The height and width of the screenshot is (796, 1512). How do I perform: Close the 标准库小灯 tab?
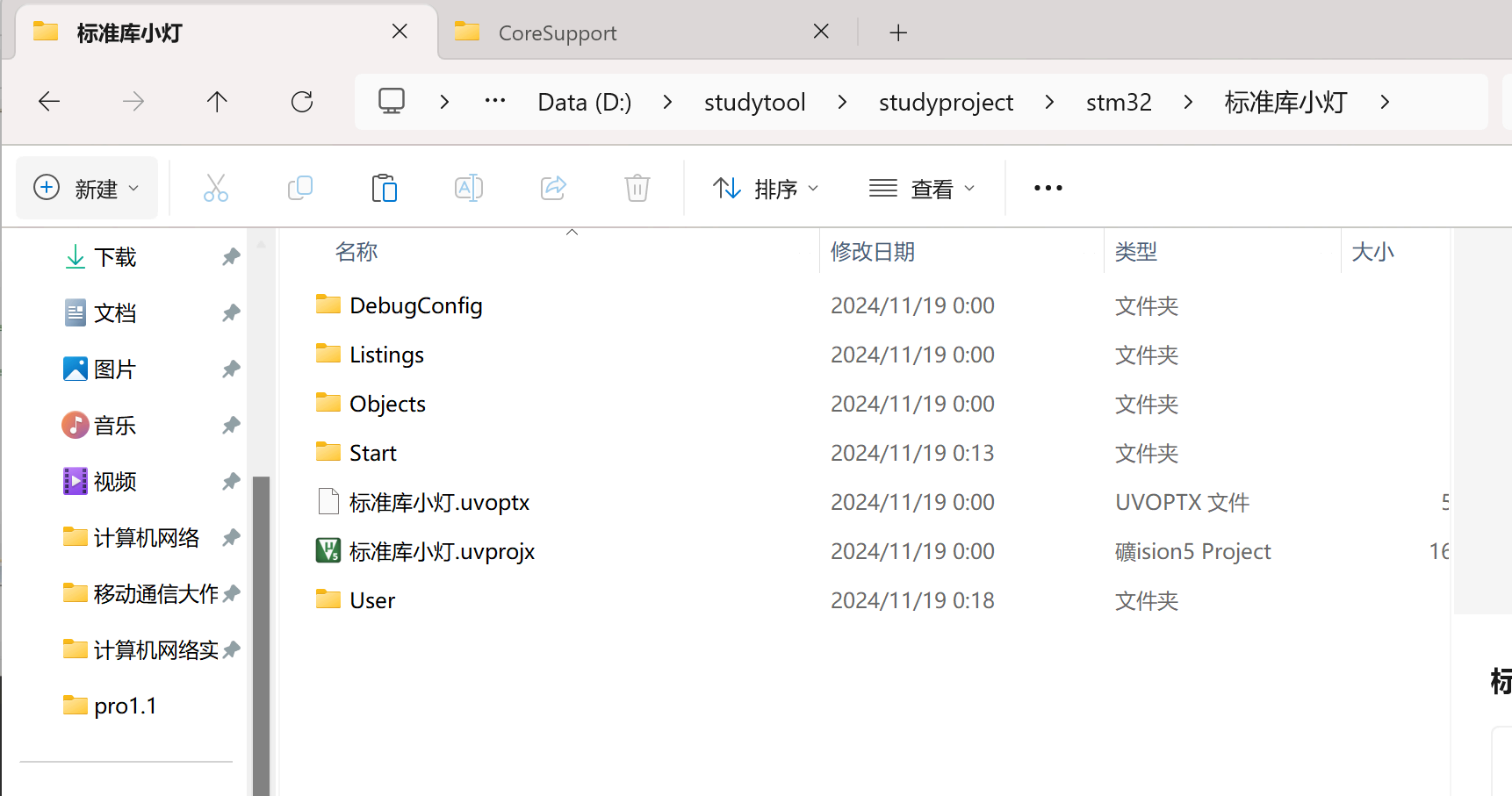coord(400,32)
